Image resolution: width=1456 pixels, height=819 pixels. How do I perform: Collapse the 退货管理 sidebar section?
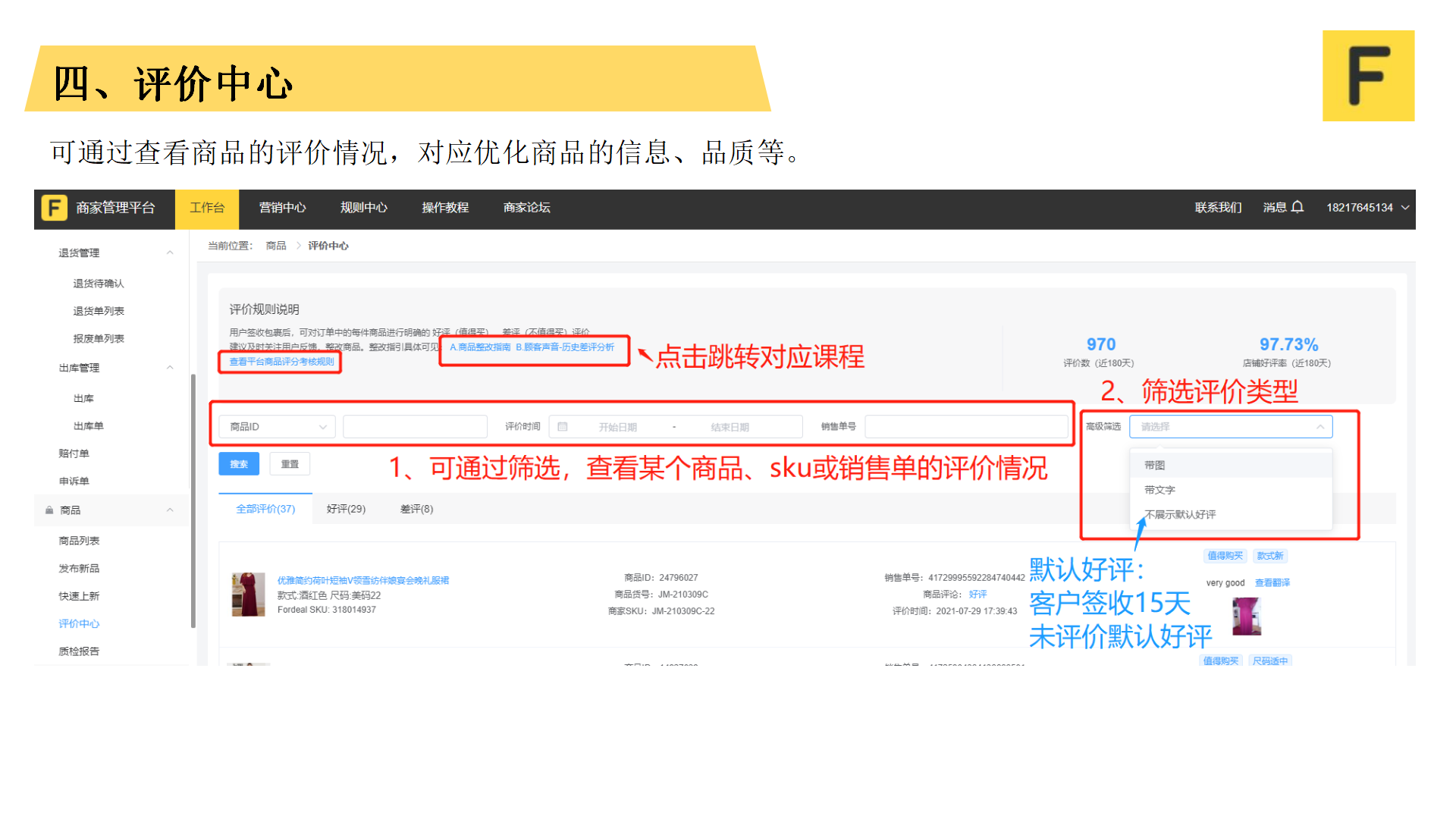pos(170,253)
